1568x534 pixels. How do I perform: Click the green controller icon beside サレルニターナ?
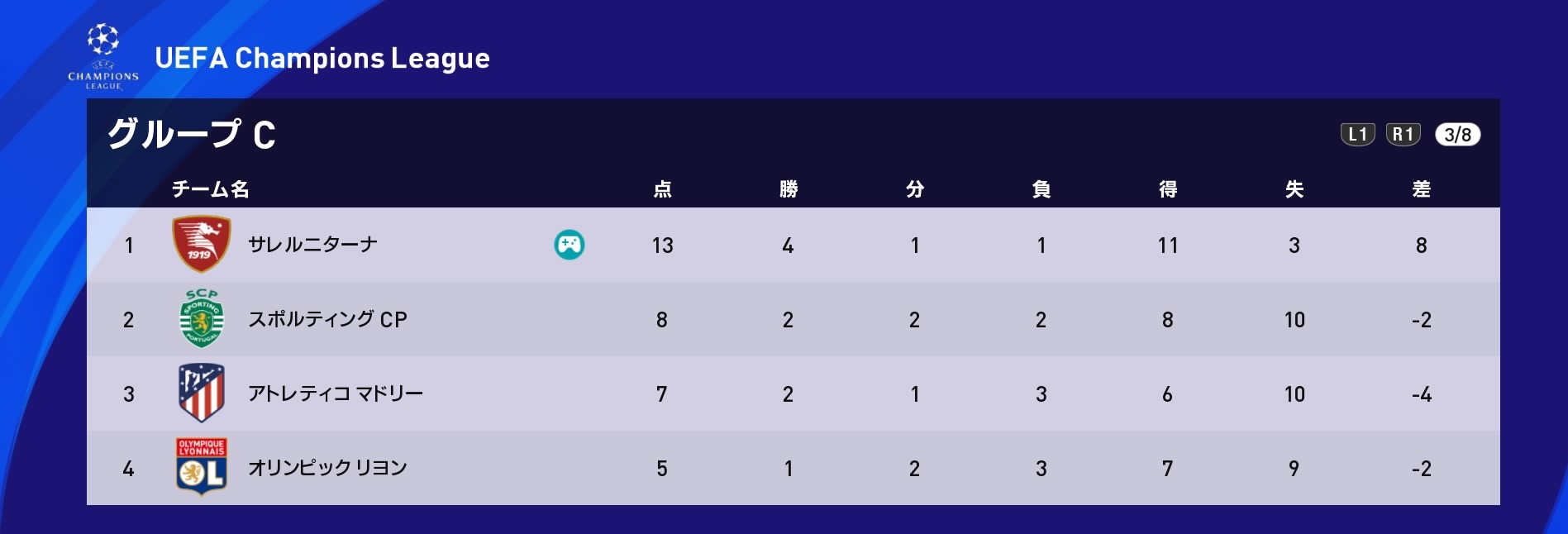click(x=570, y=245)
